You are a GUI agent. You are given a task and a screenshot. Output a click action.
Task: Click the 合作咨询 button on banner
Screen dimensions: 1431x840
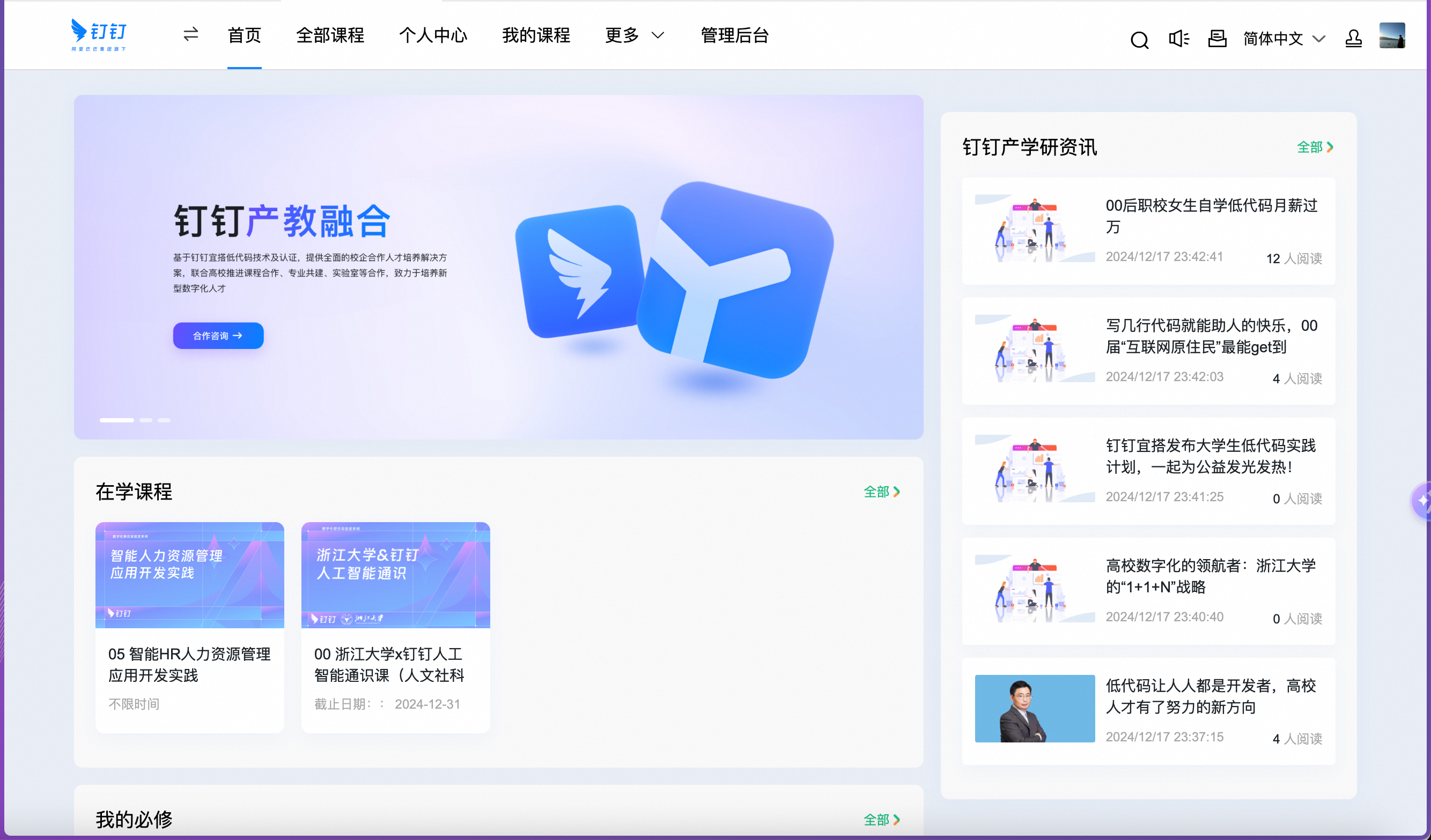[218, 336]
